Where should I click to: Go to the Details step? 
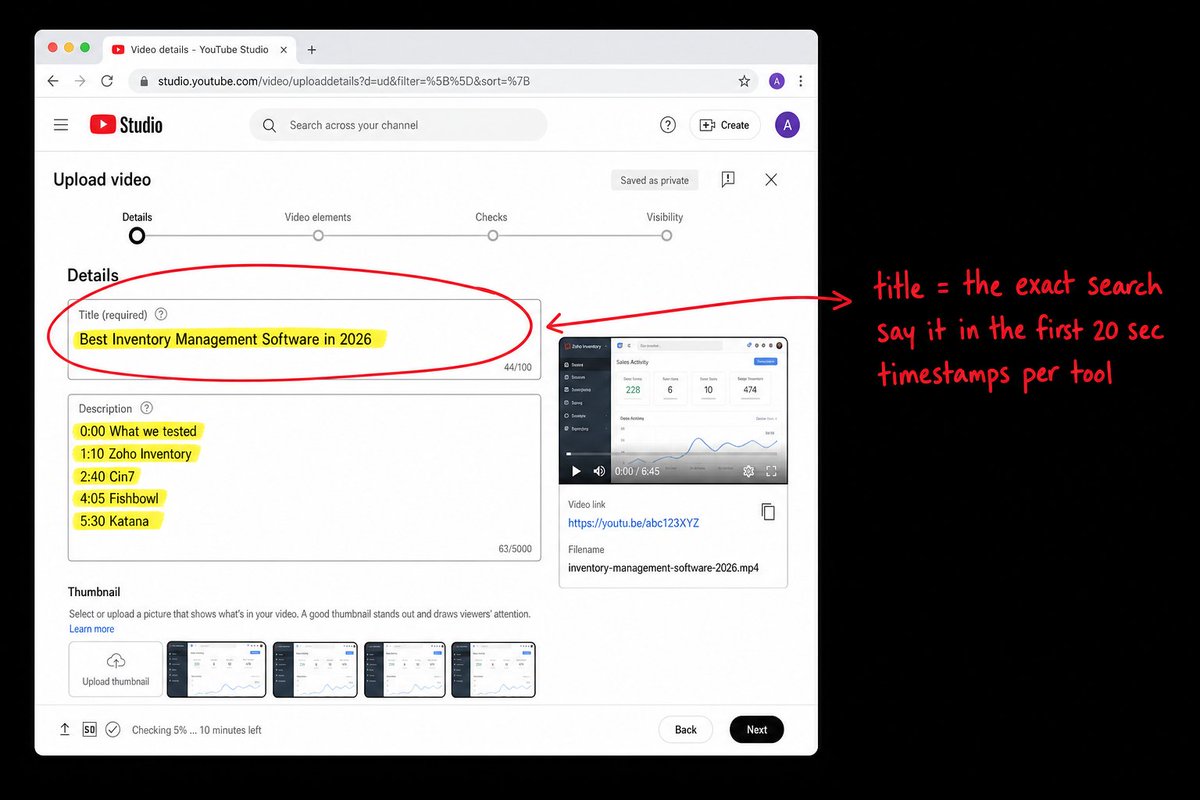click(x=137, y=228)
